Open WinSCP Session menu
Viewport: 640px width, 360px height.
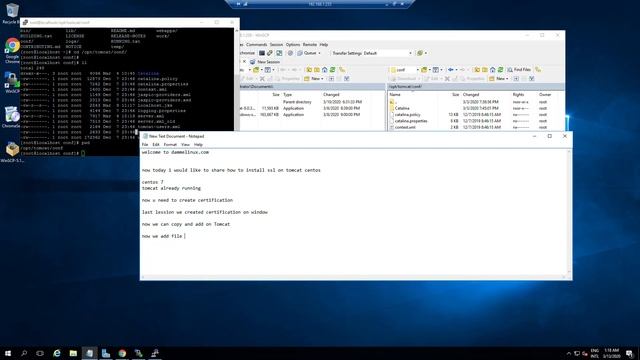276,44
